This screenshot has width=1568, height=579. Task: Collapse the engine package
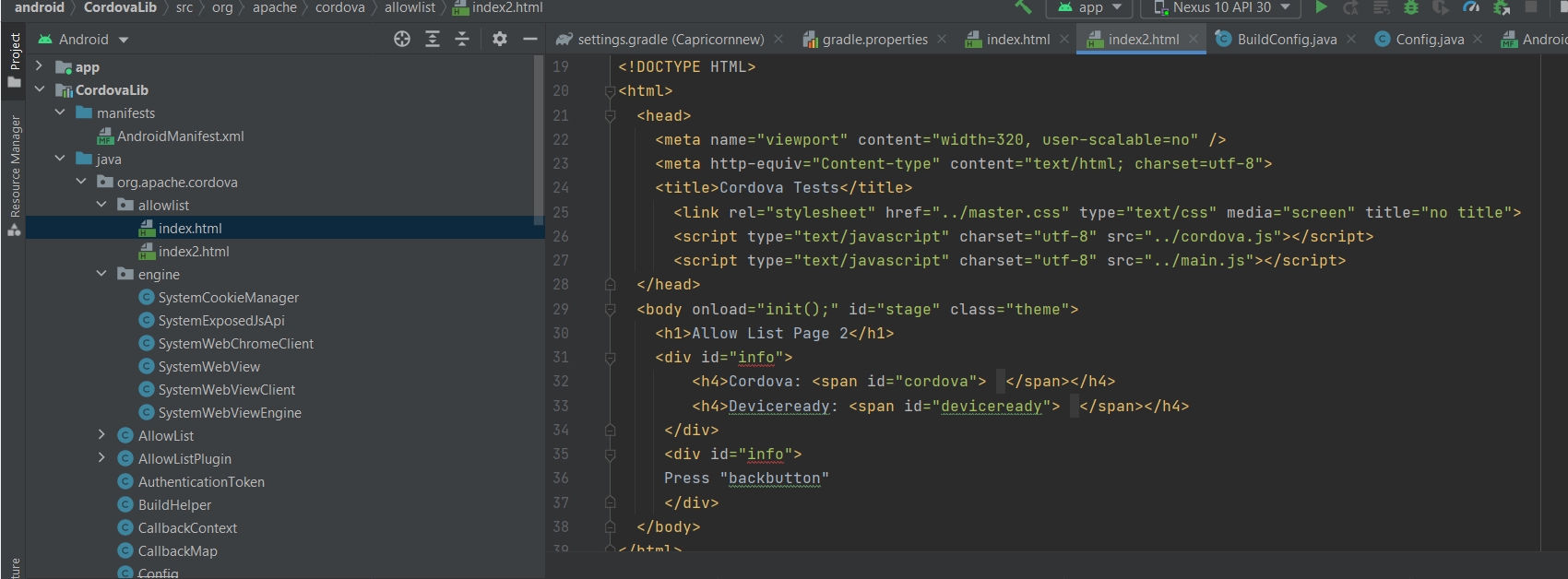(101, 274)
